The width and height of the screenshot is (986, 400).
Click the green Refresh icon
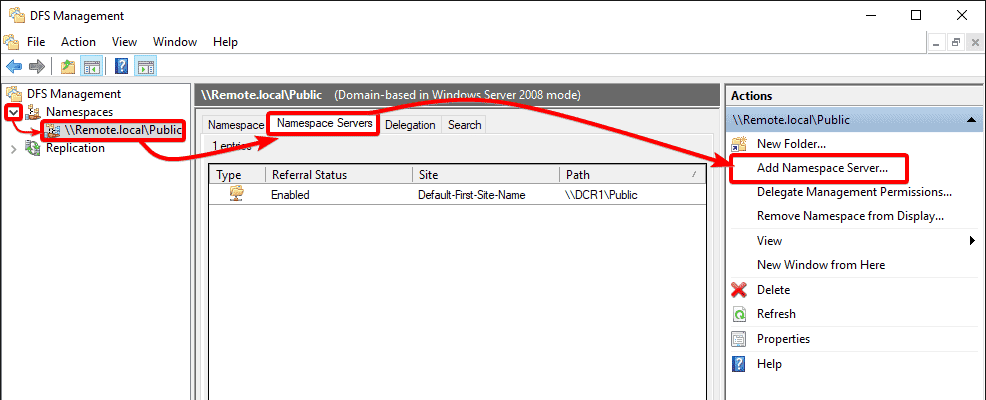coord(740,314)
